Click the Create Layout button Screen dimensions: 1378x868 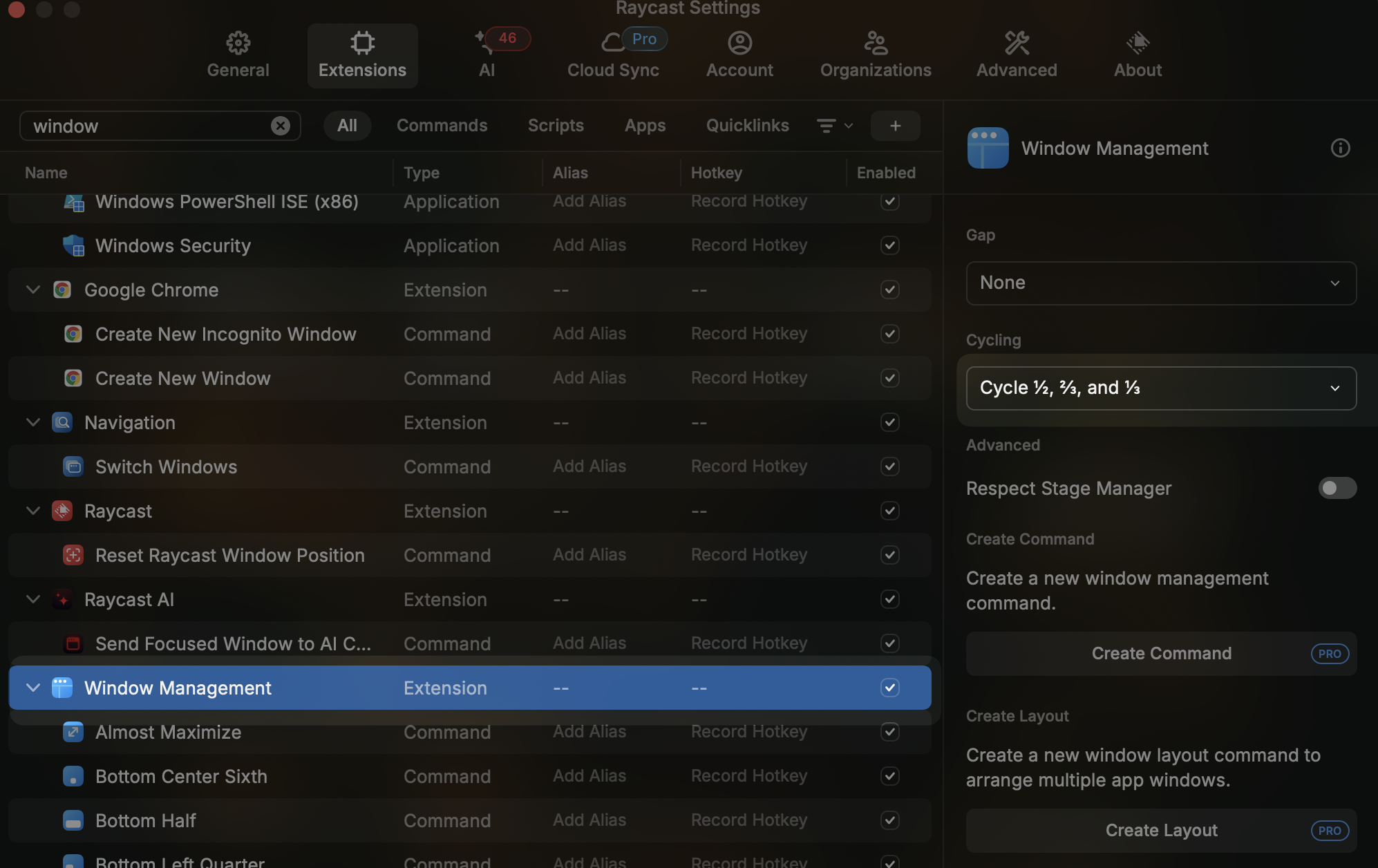(x=1161, y=830)
